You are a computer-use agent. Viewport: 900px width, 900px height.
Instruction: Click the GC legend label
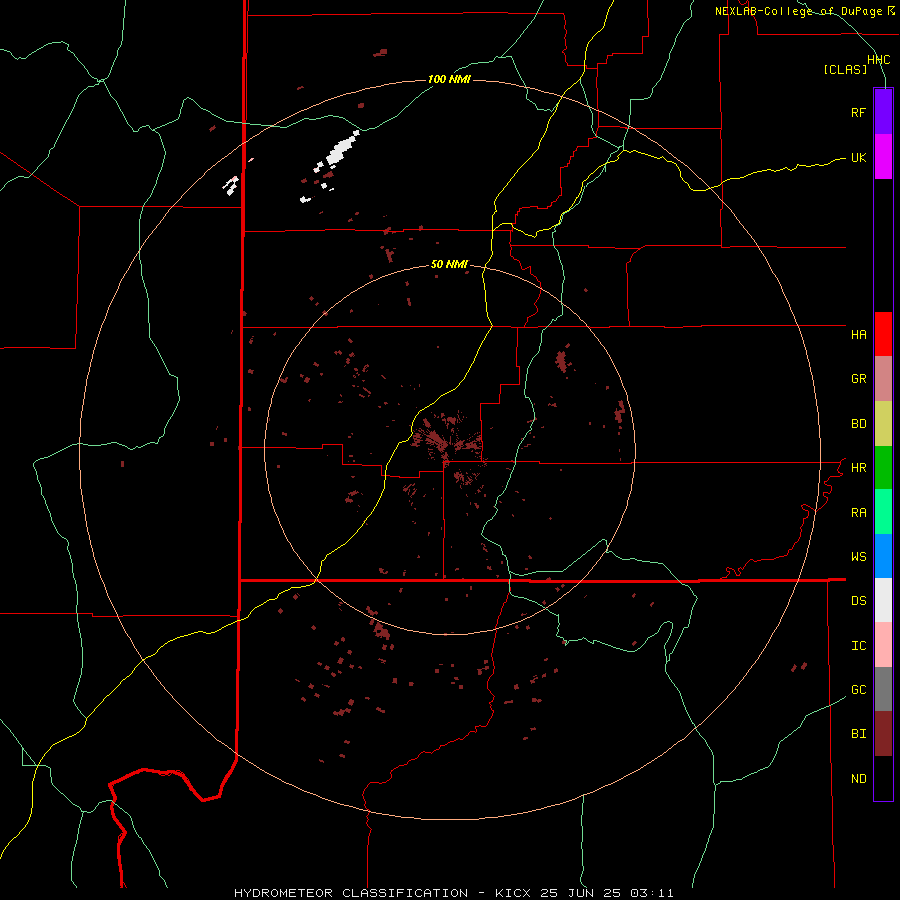858,690
